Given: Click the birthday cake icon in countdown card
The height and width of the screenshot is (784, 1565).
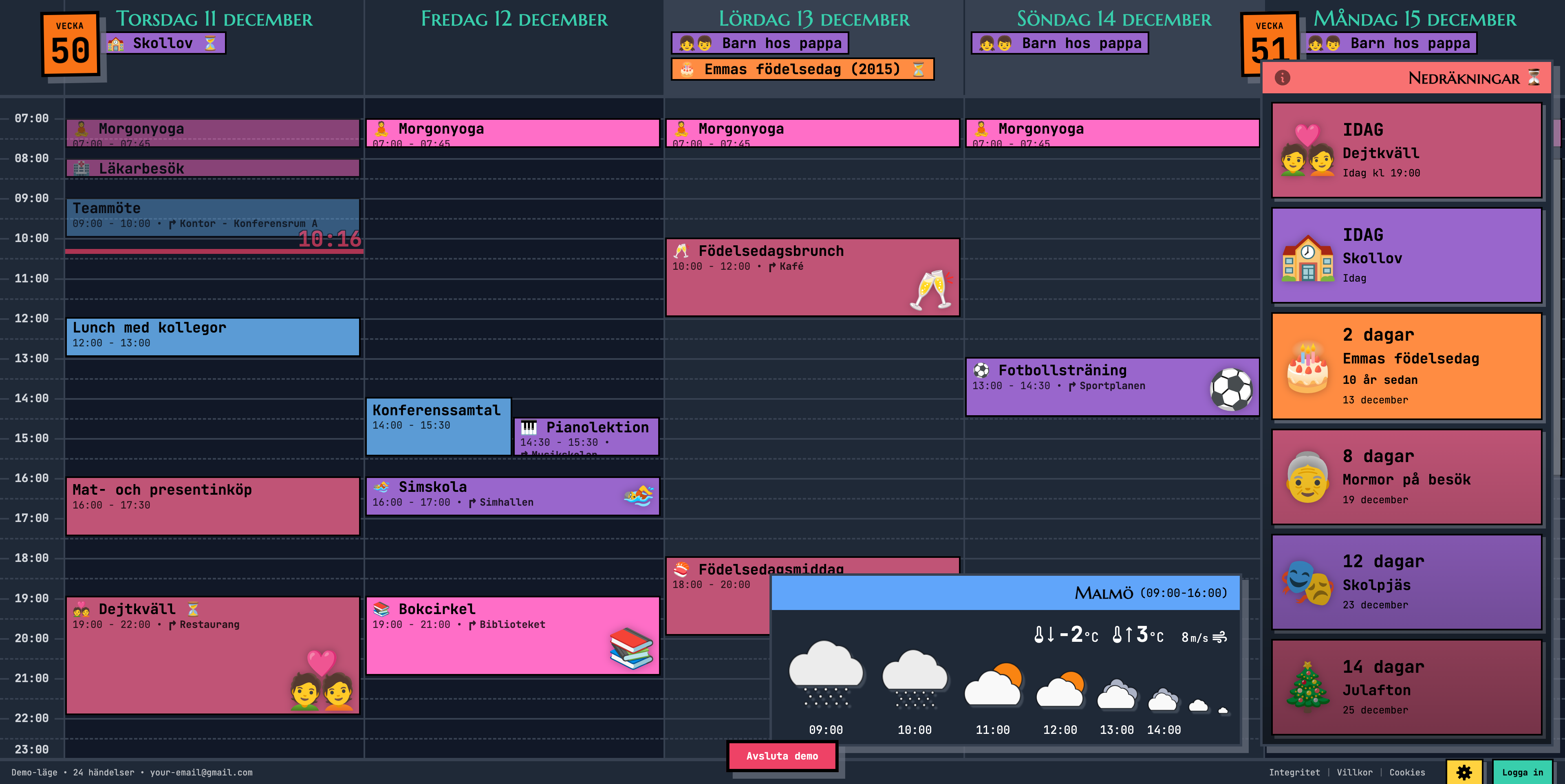Looking at the screenshot, I should [1307, 368].
